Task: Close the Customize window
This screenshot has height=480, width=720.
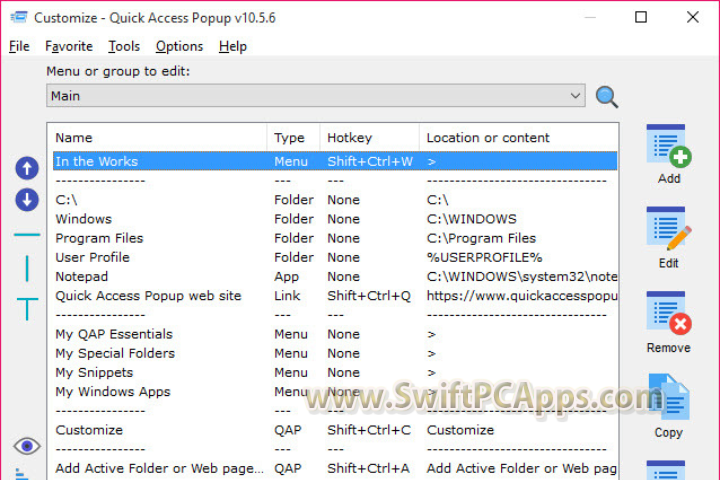Action: point(692,17)
